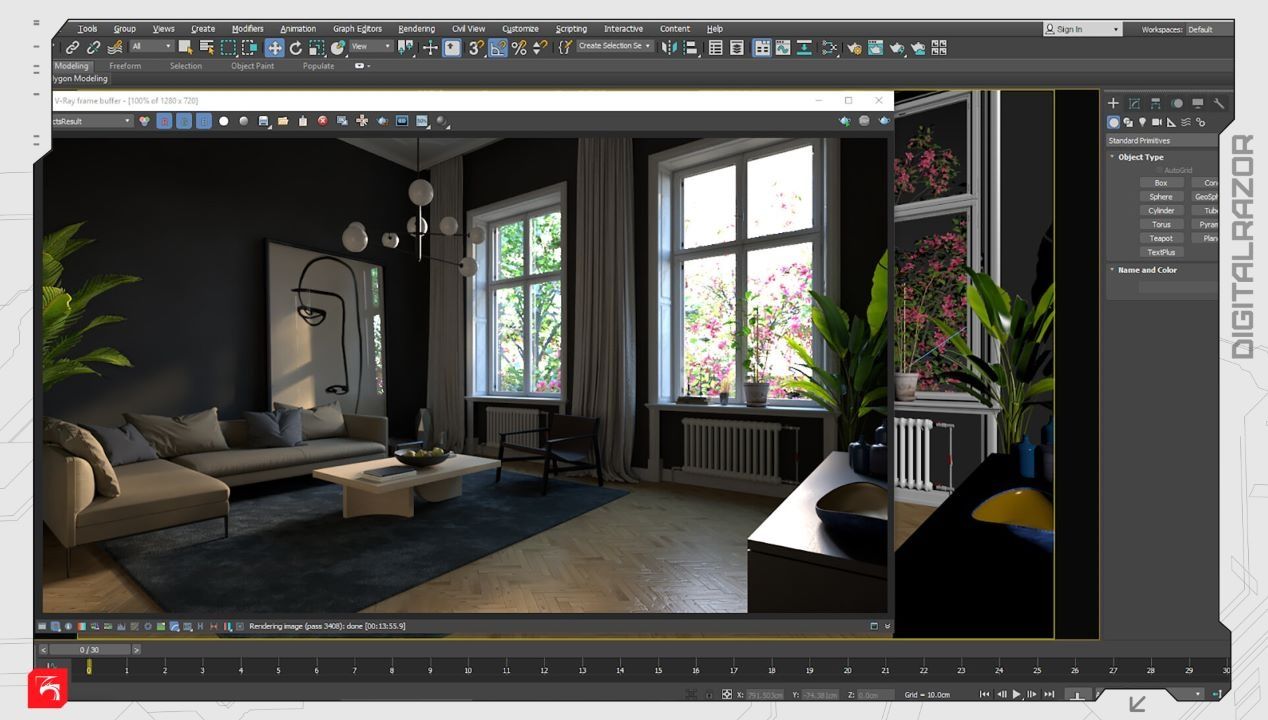Click the Utilities wrench icon
Image resolution: width=1268 pixels, height=720 pixels.
point(1219,103)
